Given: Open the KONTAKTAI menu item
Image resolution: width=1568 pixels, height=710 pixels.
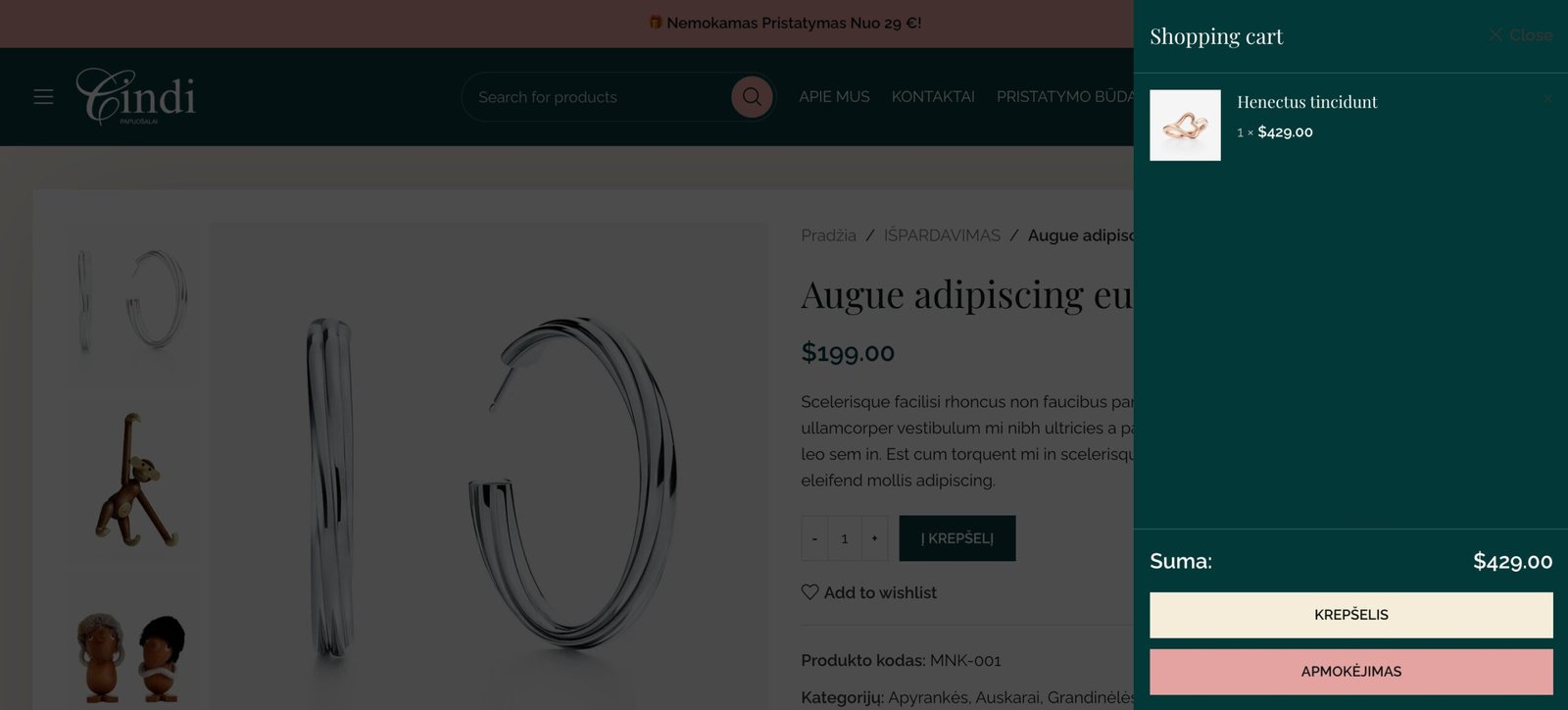Looking at the screenshot, I should 933,96.
